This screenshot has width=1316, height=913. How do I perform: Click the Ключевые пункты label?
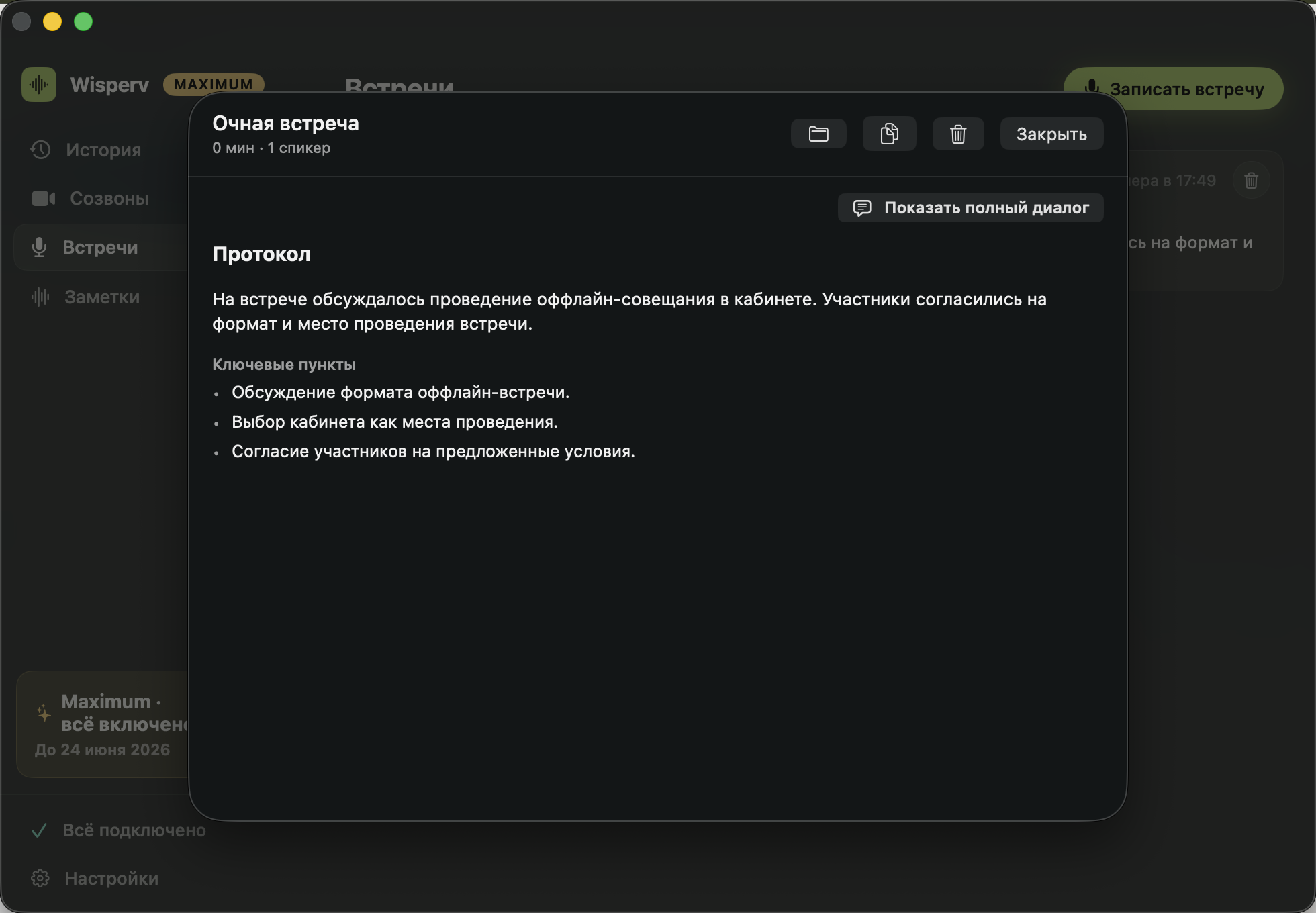(x=283, y=365)
